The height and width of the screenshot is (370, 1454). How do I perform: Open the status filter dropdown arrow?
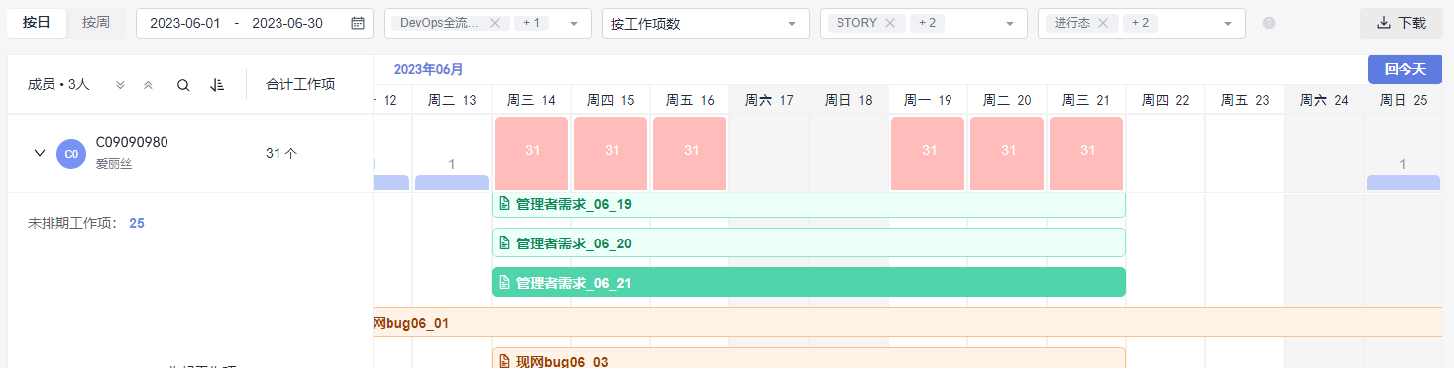pyautogui.click(x=1227, y=24)
